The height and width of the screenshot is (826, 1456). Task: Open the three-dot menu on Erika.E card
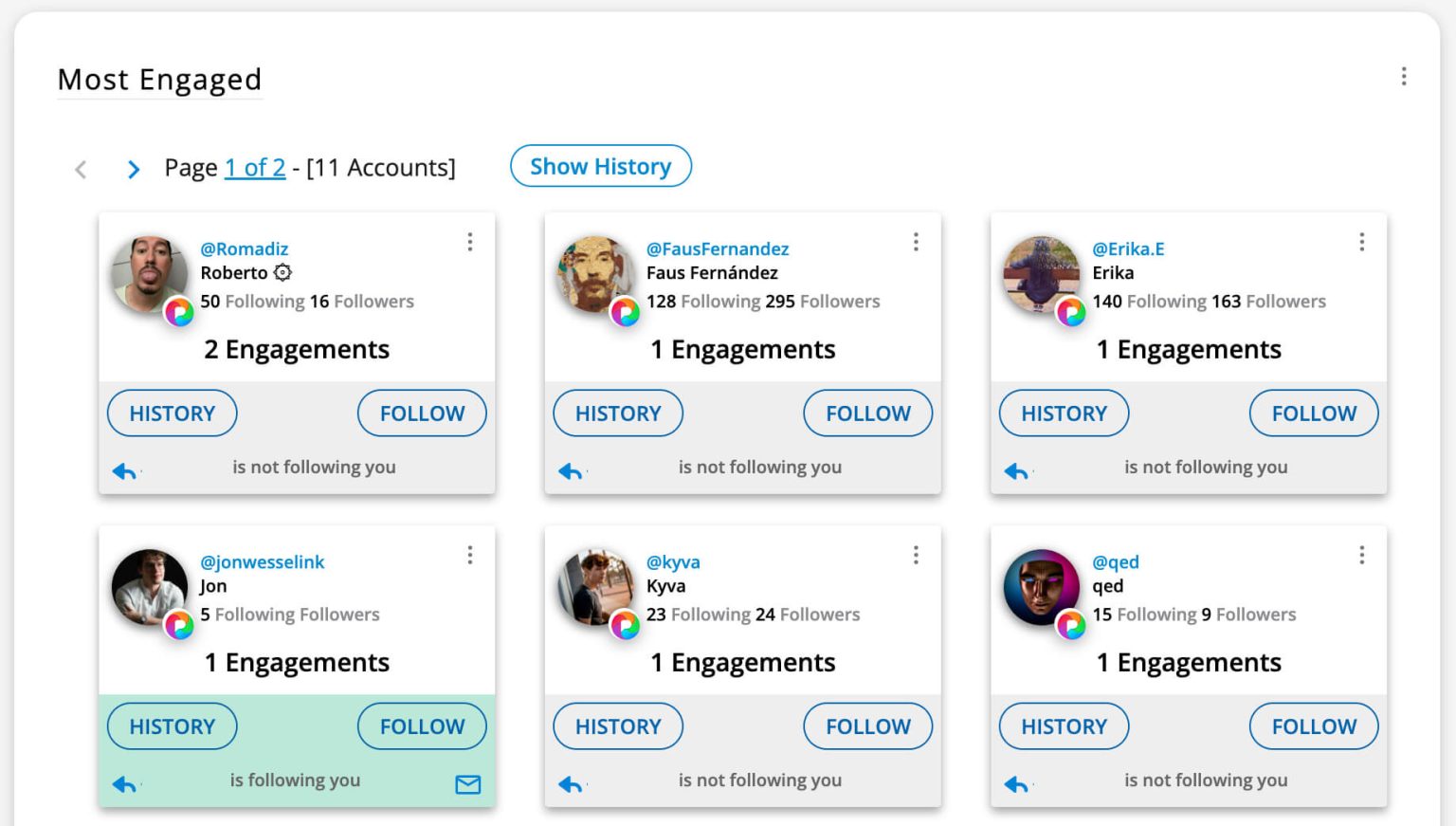coord(1361,242)
